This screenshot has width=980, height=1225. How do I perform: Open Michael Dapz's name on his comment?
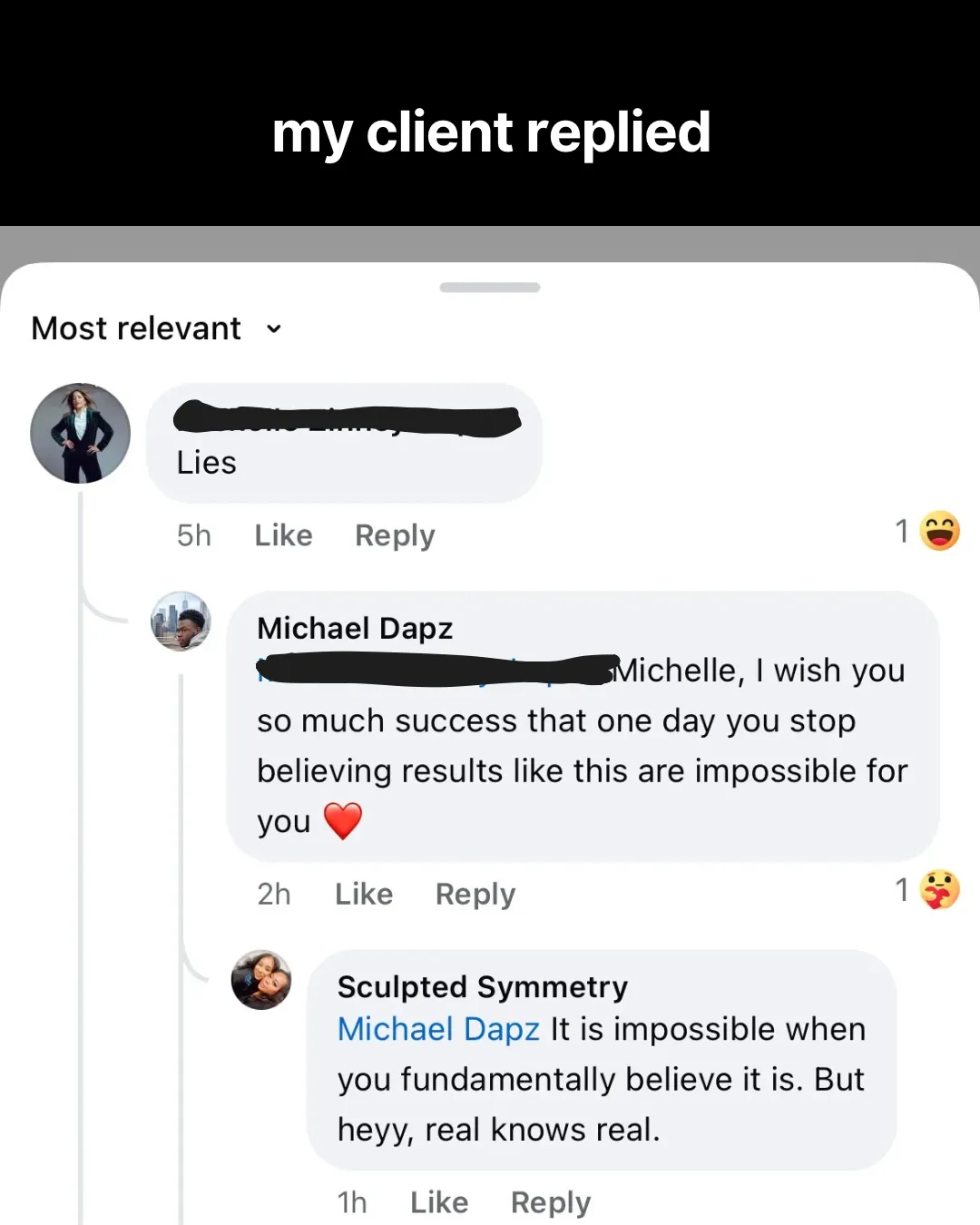tap(355, 628)
